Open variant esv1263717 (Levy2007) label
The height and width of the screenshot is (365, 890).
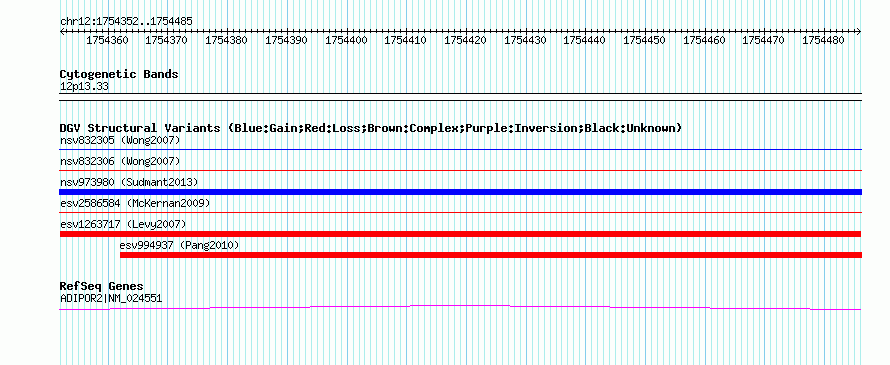coord(123,224)
